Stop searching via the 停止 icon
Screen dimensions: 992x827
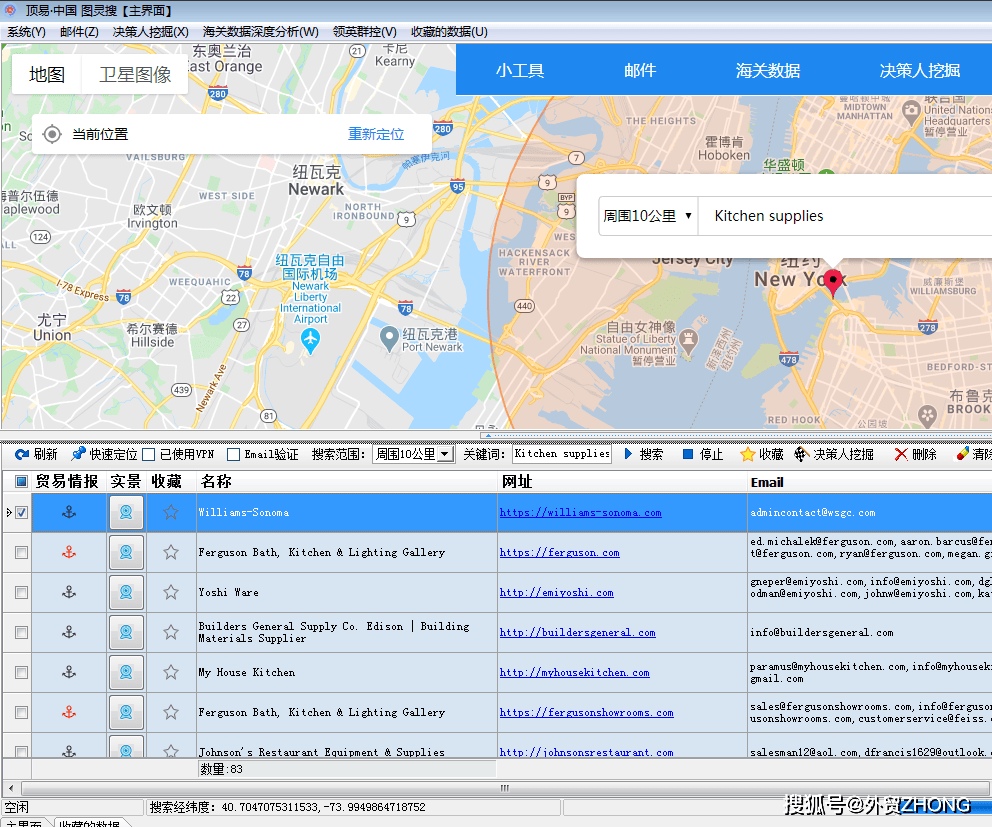point(688,454)
